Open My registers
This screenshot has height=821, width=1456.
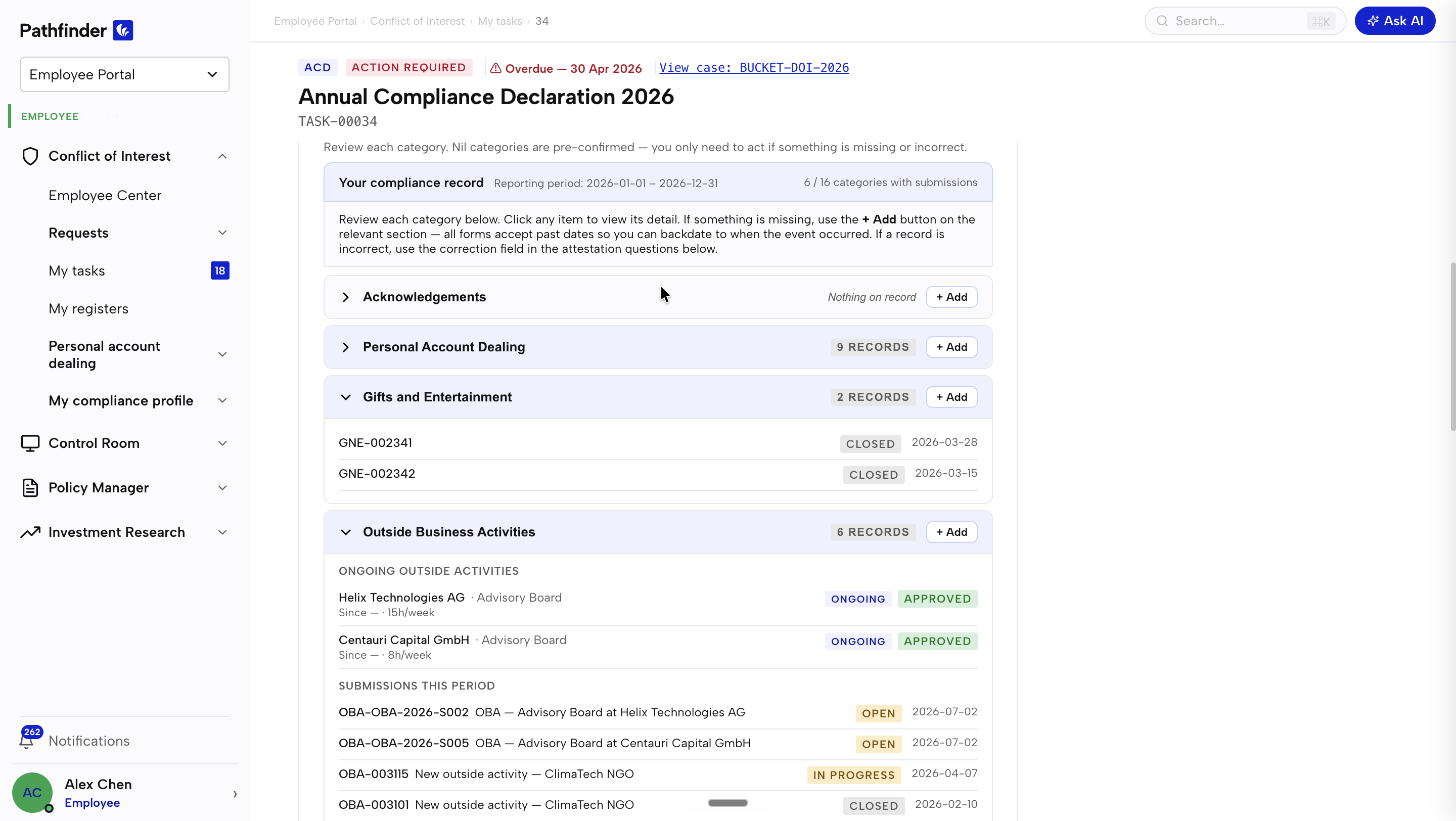coord(89,308)
